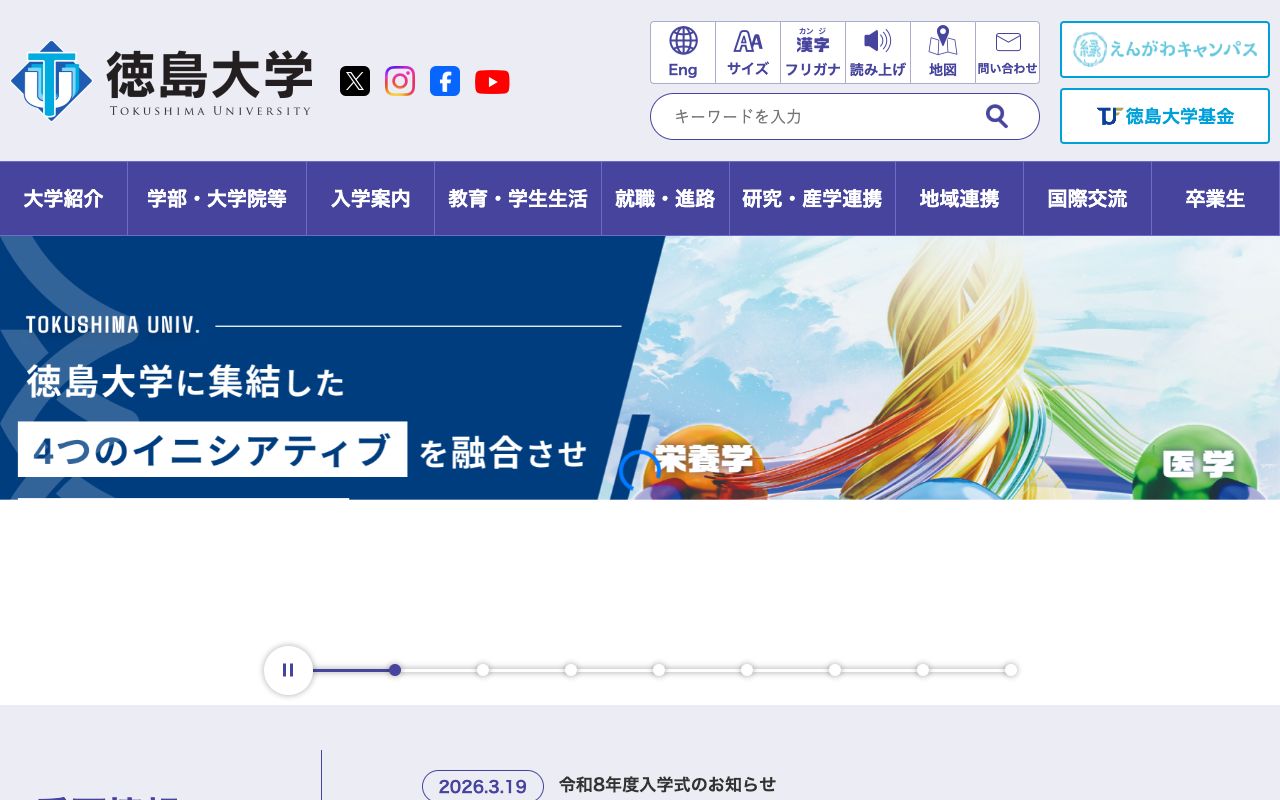The height and width of the screenshot is (800, 1280).
Task: Open the 入学案内 navigation menu
Action: pyautogui.click(x=370, y=198)
